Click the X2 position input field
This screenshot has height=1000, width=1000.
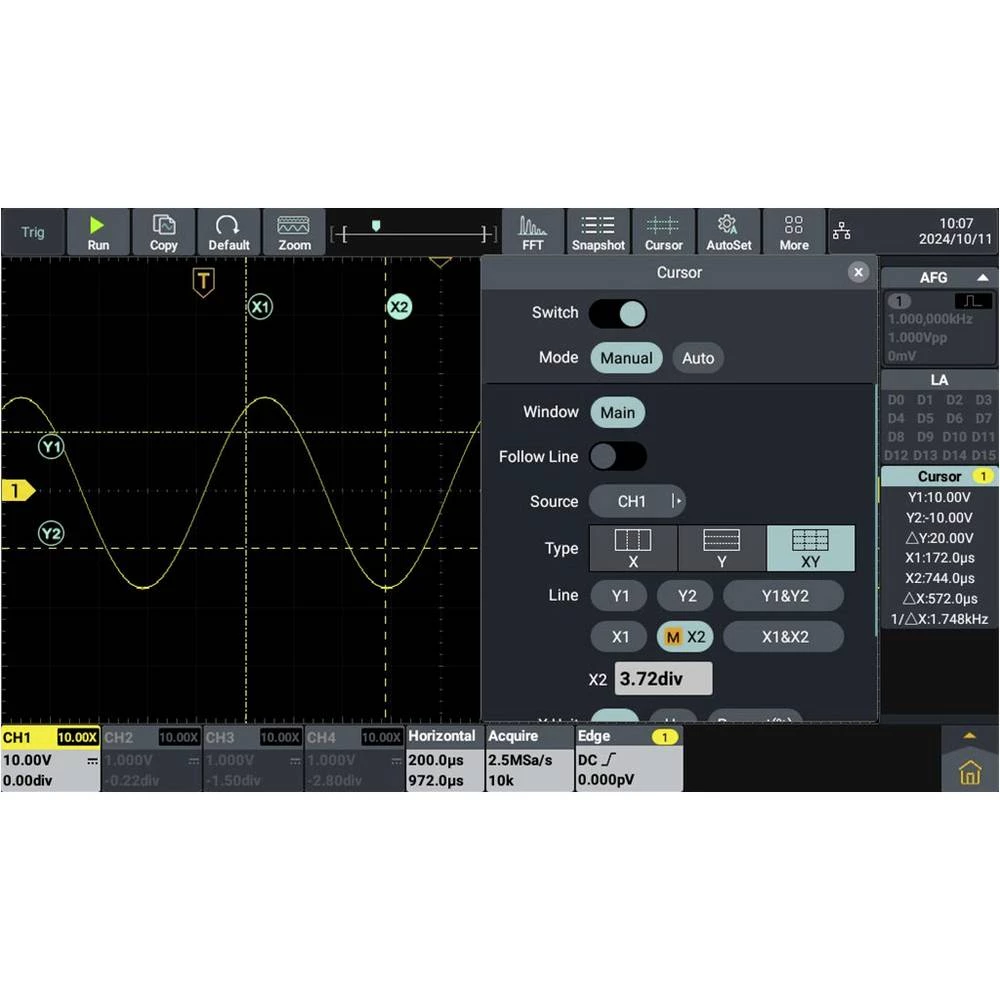coord(663,679)
